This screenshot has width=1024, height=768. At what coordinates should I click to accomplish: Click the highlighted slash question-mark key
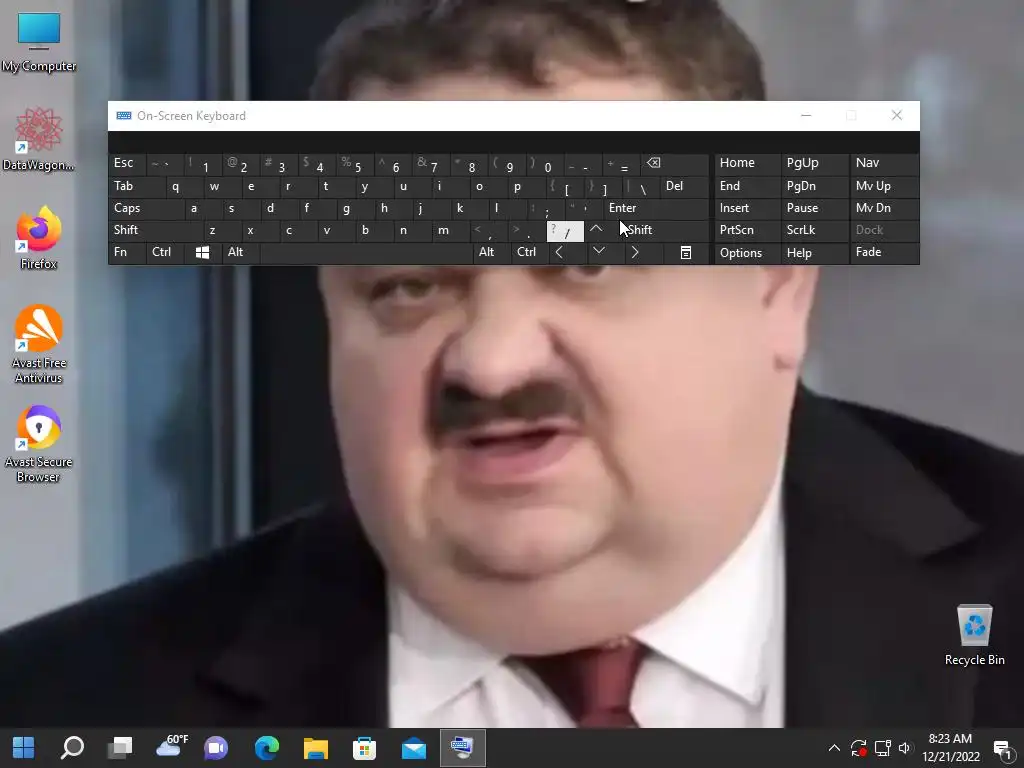[565, 231]
